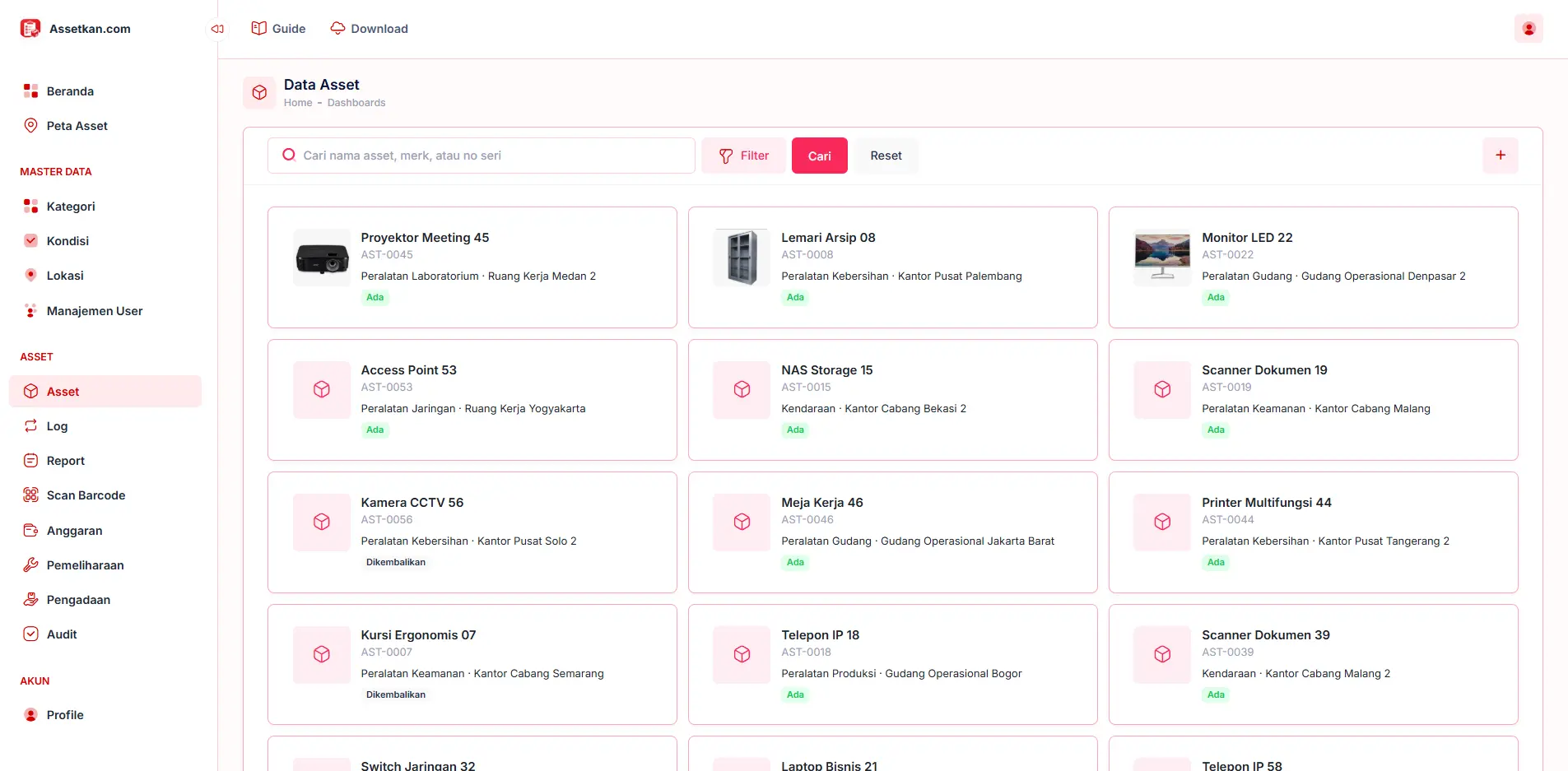Click the Cari search button
The height and width of the screenshot is (771, 1568).
[820, 156]
